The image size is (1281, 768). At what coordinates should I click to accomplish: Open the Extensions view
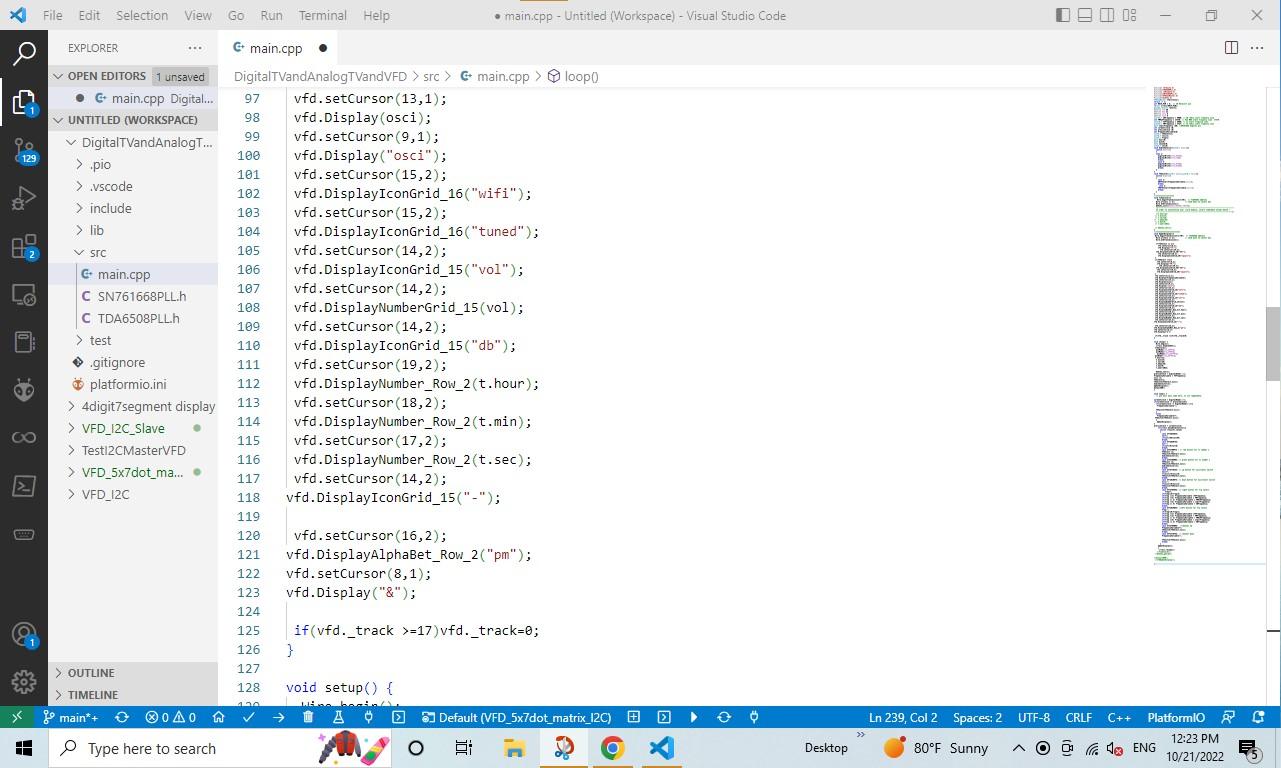coord(24,246)
